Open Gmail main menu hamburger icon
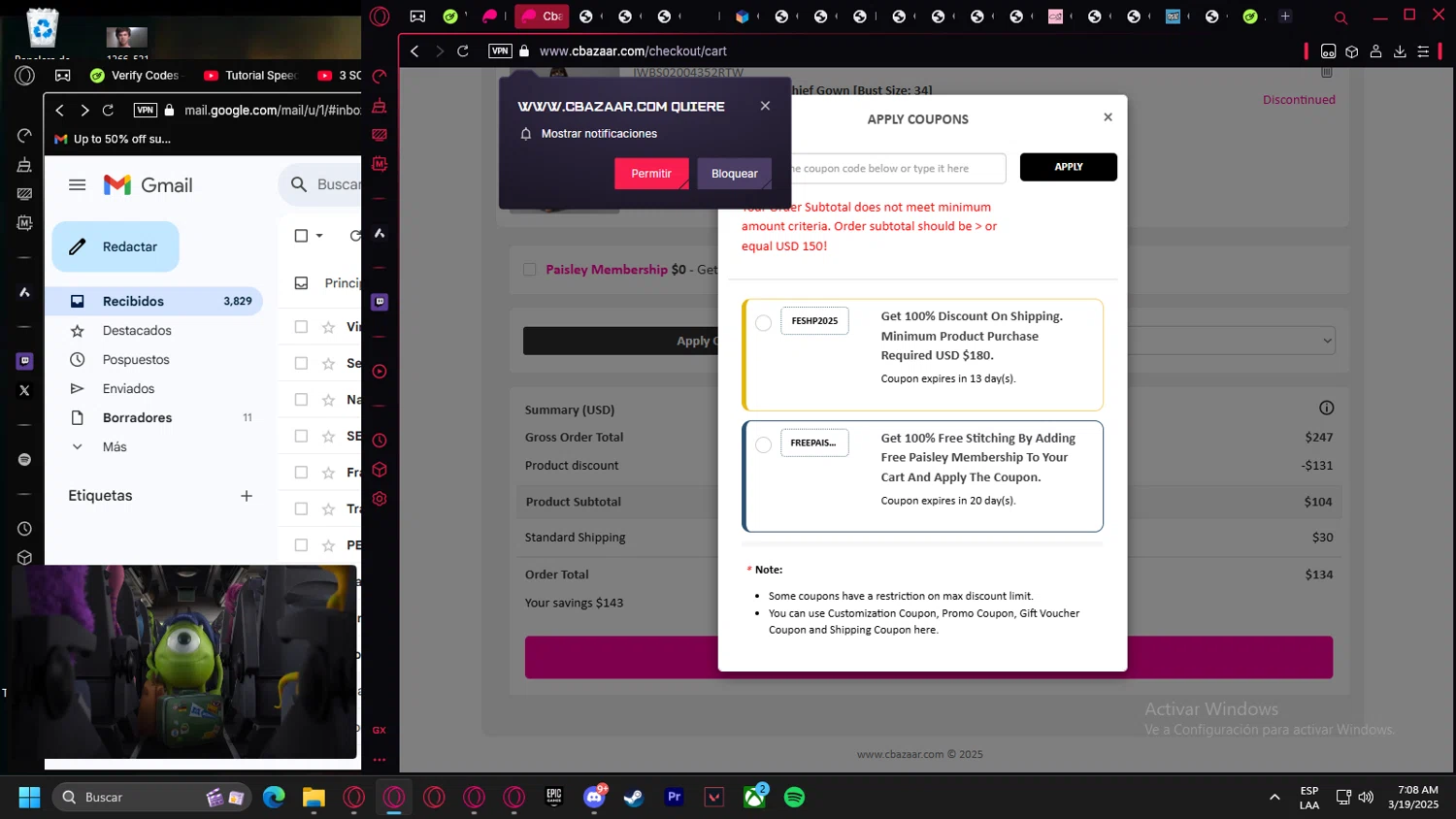This screenshot has height=819, width=1456. (x=78, y=184)
